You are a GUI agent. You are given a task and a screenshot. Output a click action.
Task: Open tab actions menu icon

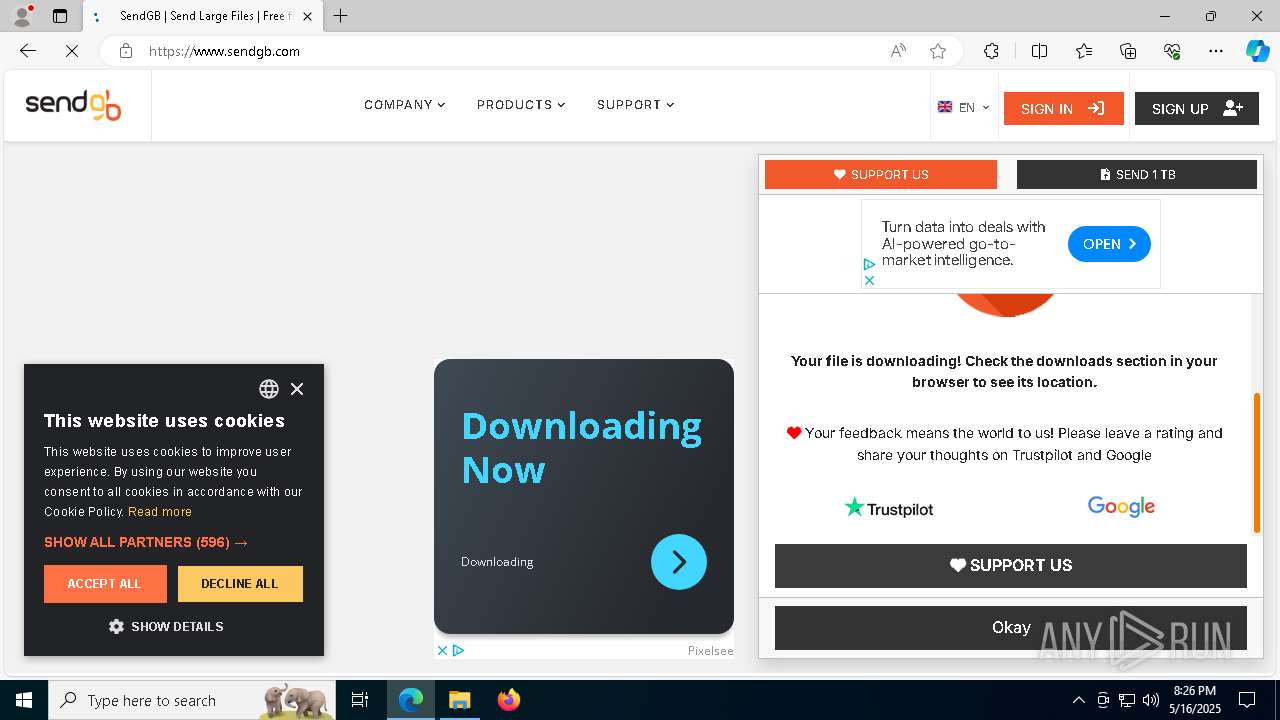click(60, 16)
